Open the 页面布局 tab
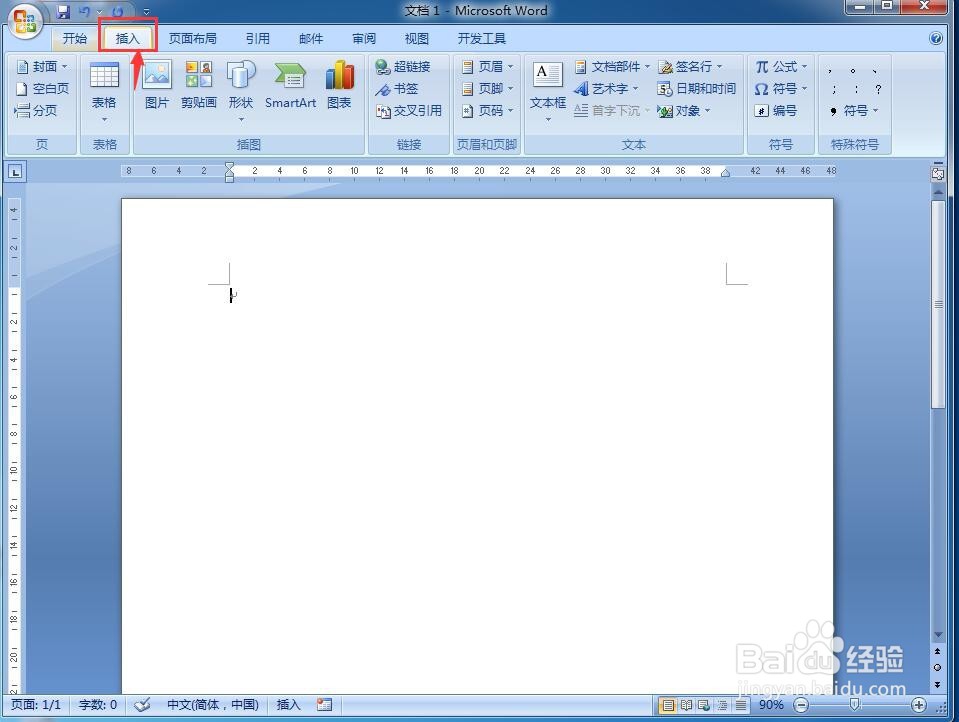Viewport: 959px width, 722px height. [193, 39]
